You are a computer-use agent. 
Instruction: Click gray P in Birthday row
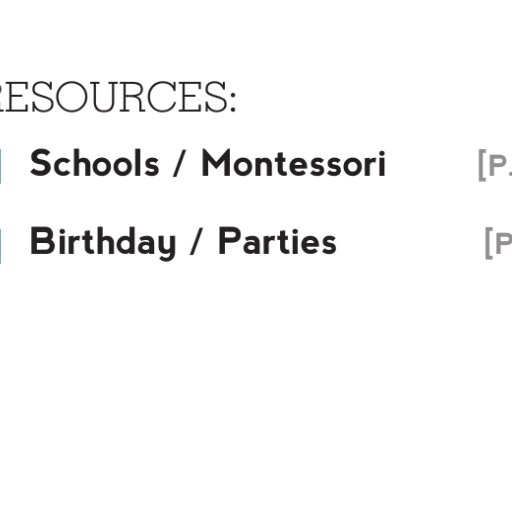(504, 244)
